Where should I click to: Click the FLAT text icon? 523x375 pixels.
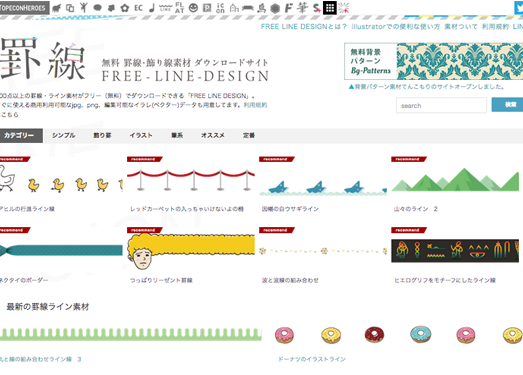[179, 8]
